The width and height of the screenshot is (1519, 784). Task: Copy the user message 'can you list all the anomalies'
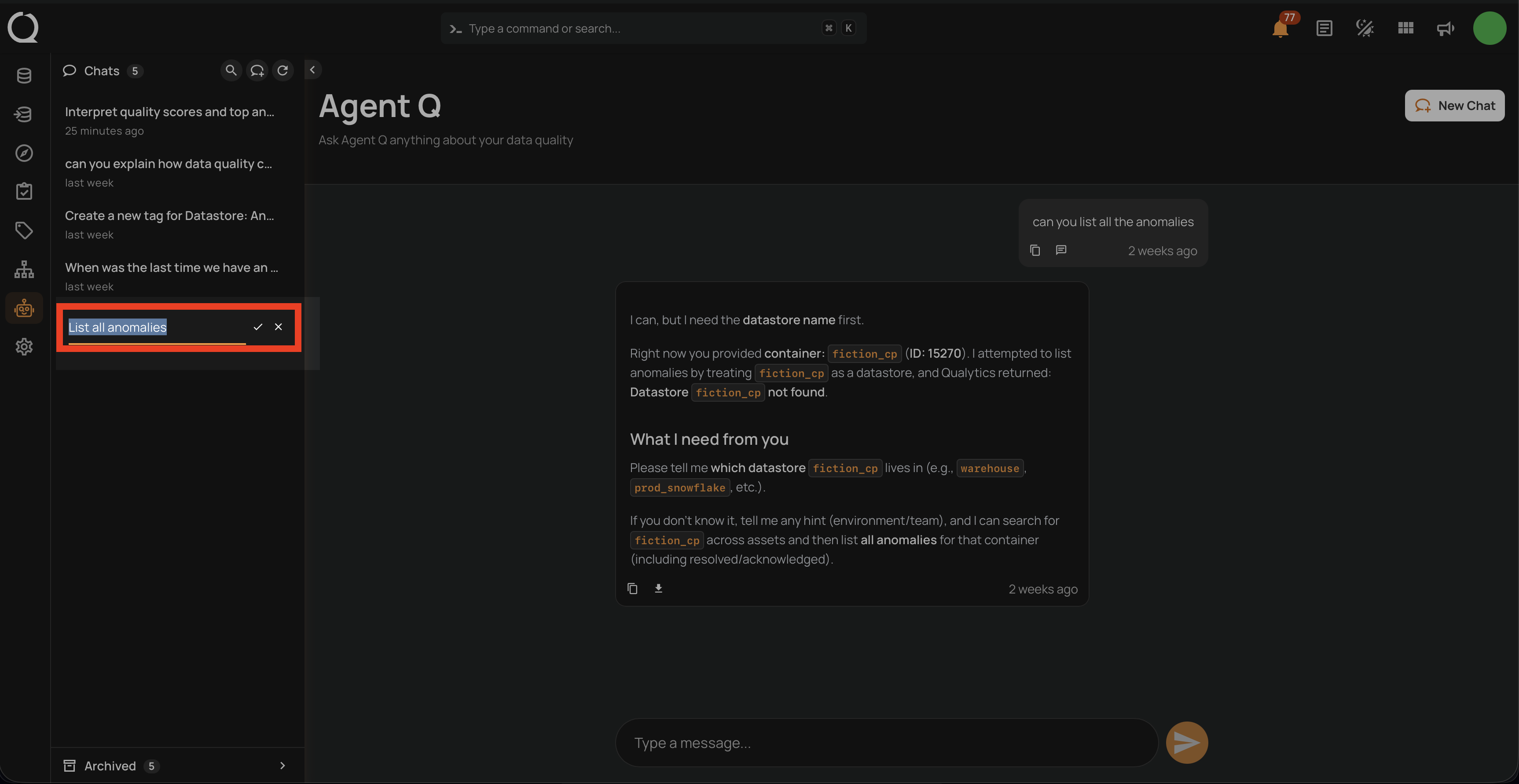(x=1035, y=250)
